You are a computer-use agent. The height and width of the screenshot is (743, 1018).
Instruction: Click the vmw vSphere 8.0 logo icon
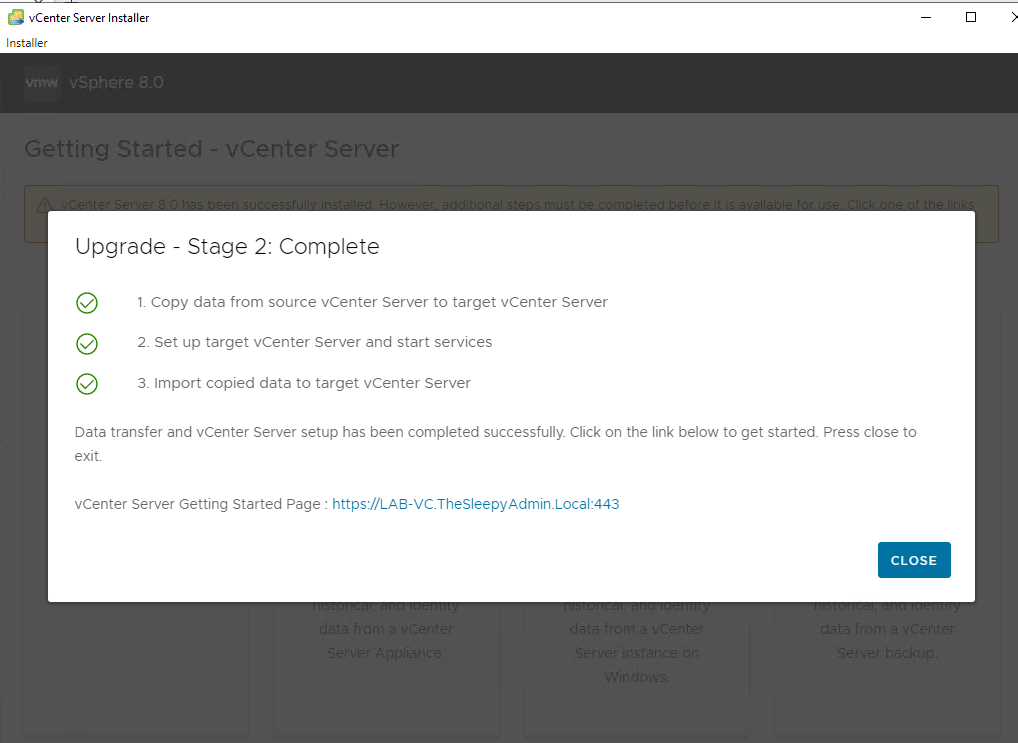(x=41, y=83)
